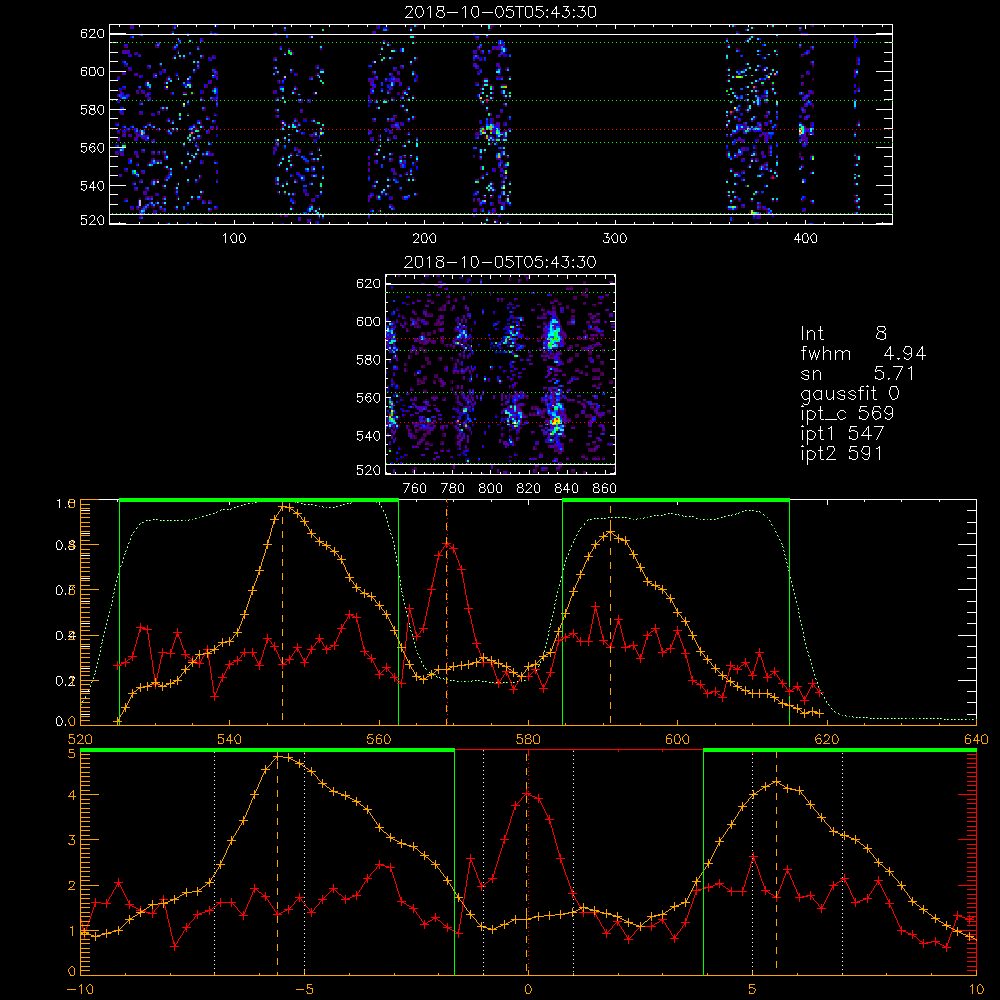Click the orange peak near -5 in lower plot

[x=278, y=757]
